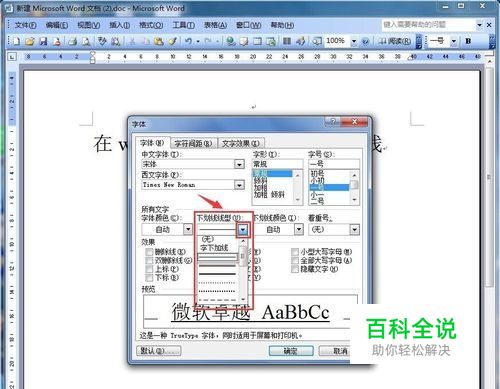Click the Redo arrow icon
Viewport: 500px width, 389px height.
click(x=208, y=41)
